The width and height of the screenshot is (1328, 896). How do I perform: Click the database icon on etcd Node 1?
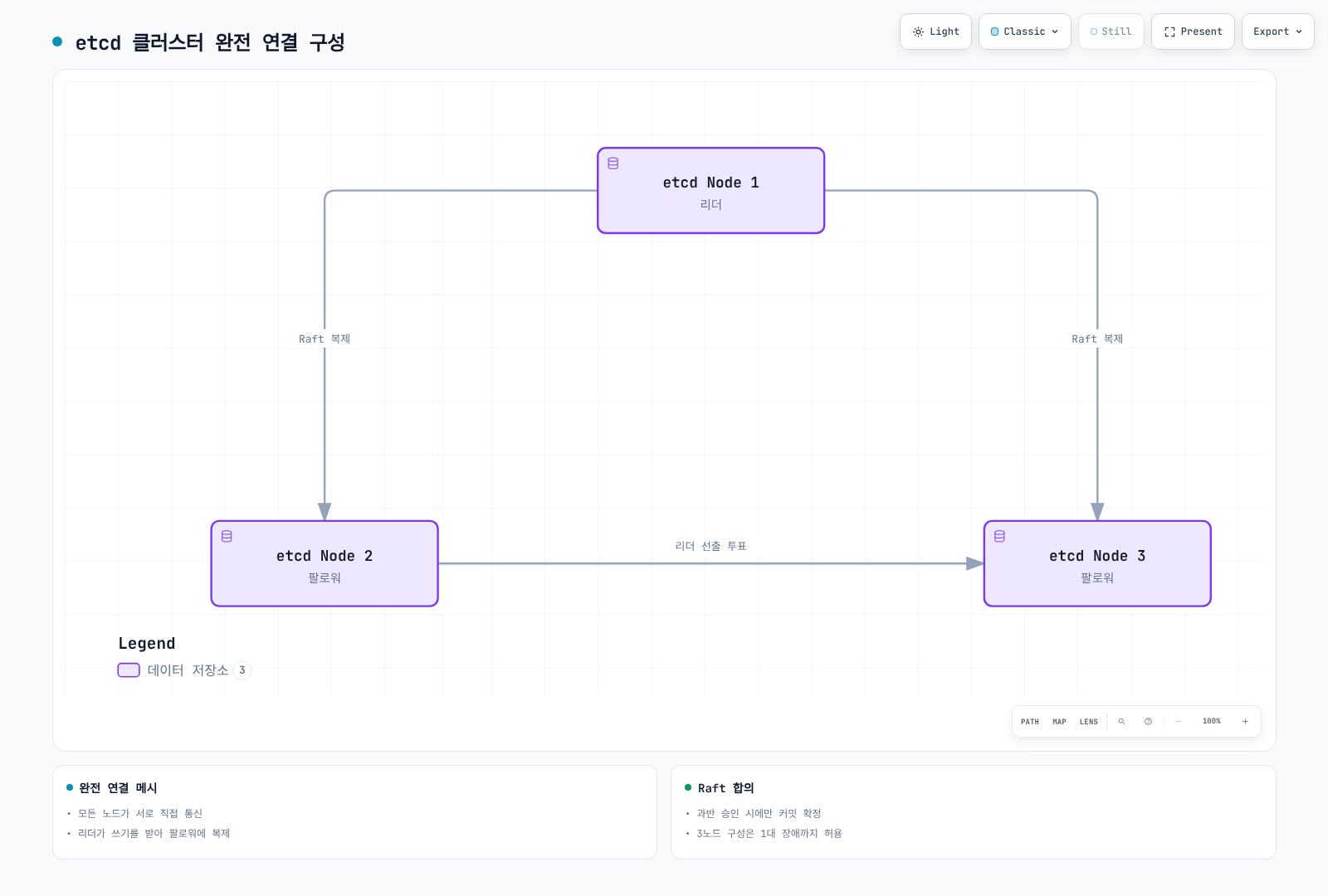coord(613,163)
